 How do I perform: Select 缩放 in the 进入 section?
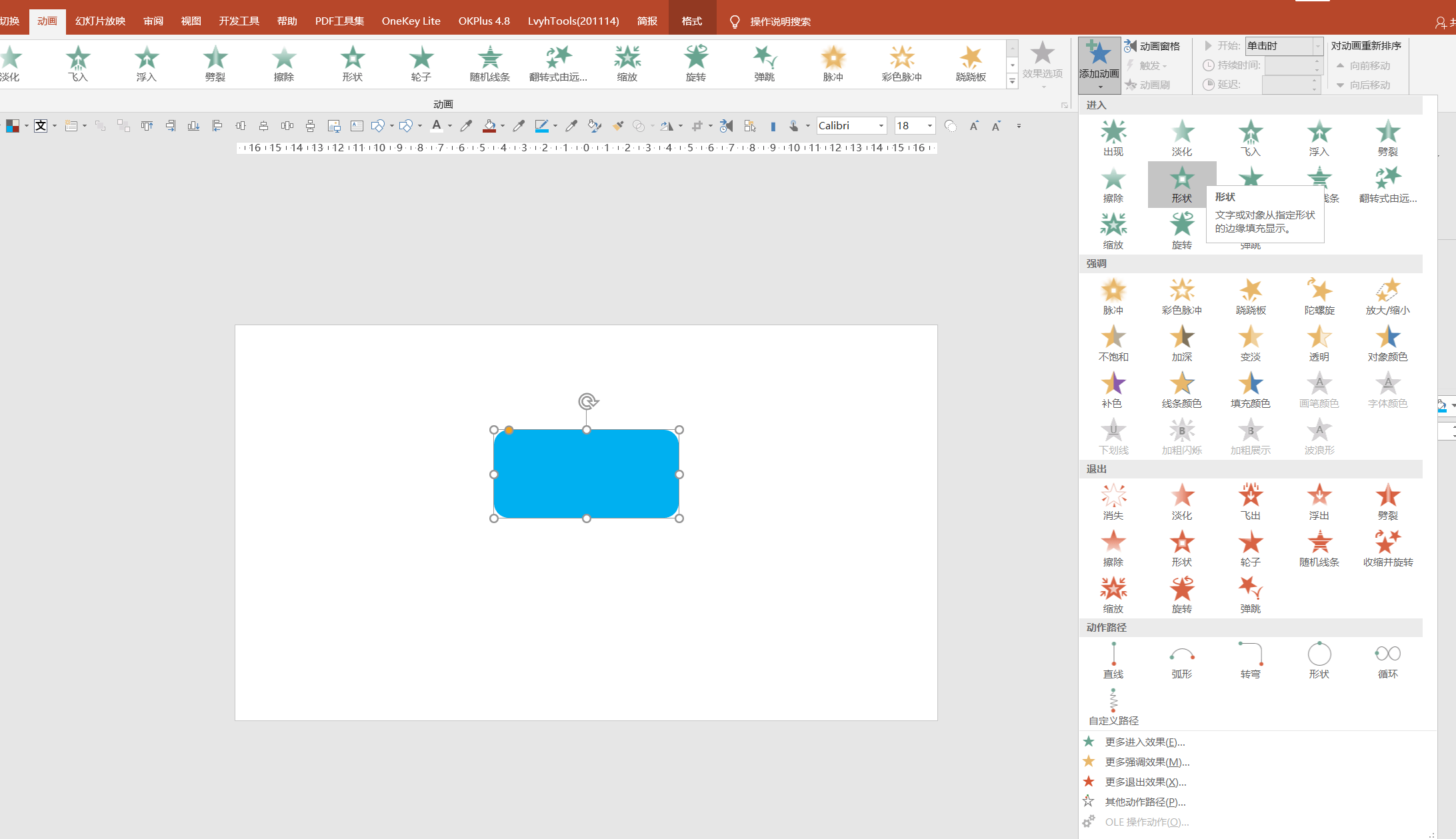click(1113, 231)
